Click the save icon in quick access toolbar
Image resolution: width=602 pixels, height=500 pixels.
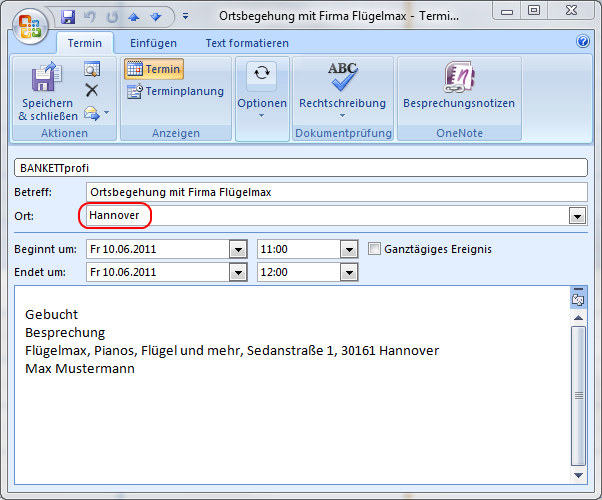tap(68, 17)
